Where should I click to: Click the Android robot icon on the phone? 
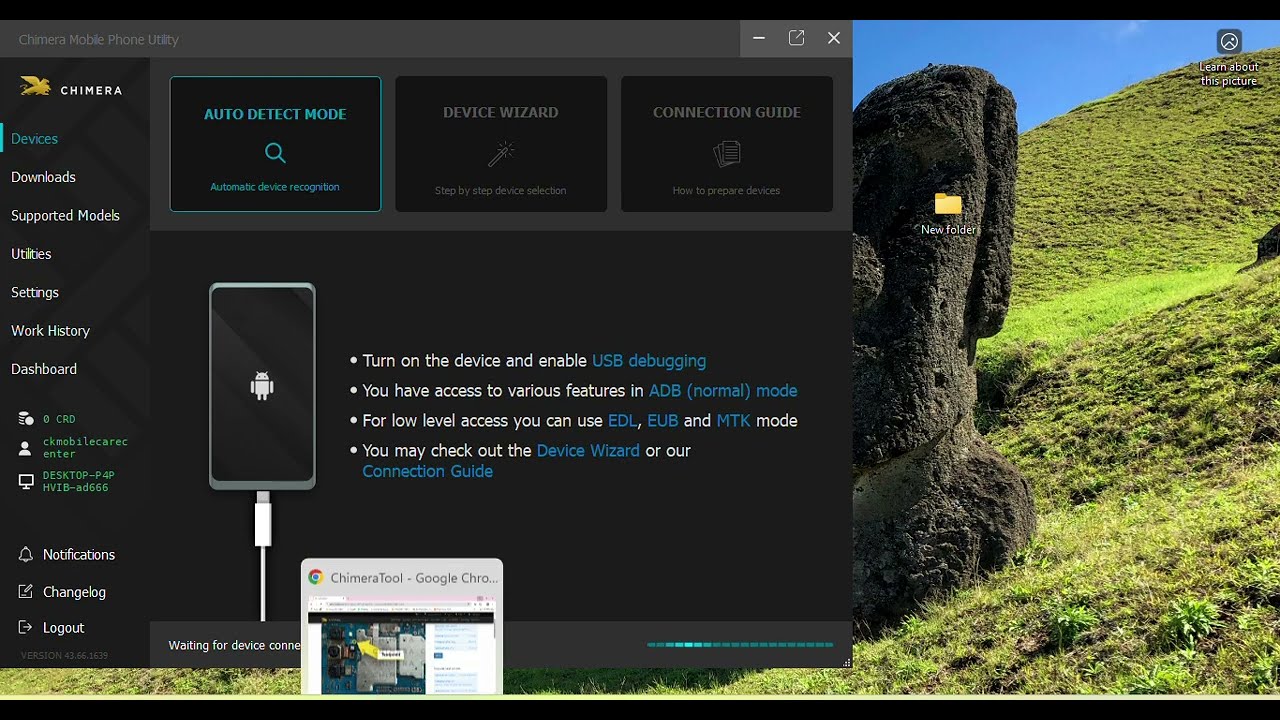[262, 386]
